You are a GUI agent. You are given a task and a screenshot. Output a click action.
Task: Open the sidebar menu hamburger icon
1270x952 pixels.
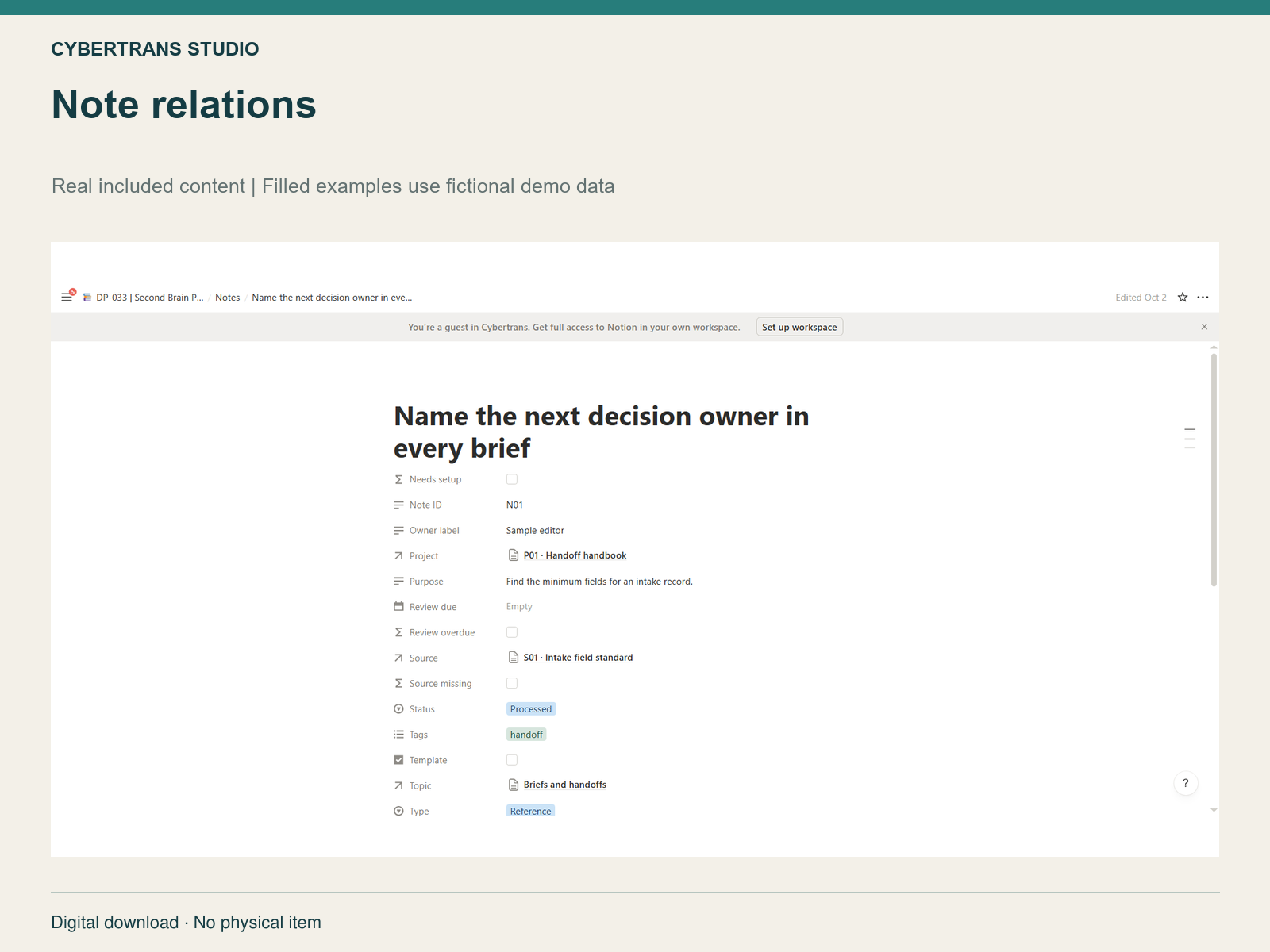click(x=67, y=297)
